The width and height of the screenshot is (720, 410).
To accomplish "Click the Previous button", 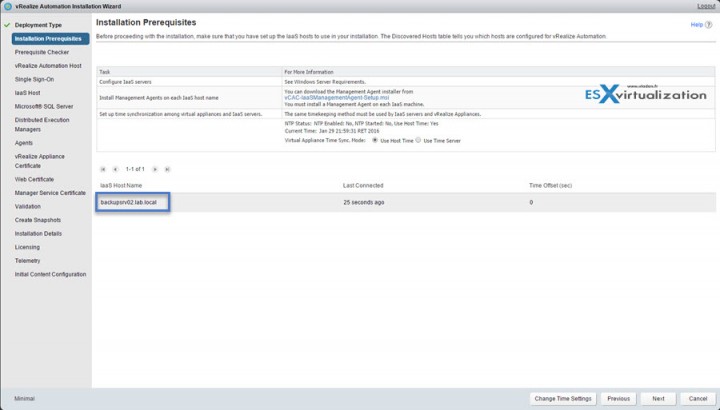I will (x=618, y=399).
